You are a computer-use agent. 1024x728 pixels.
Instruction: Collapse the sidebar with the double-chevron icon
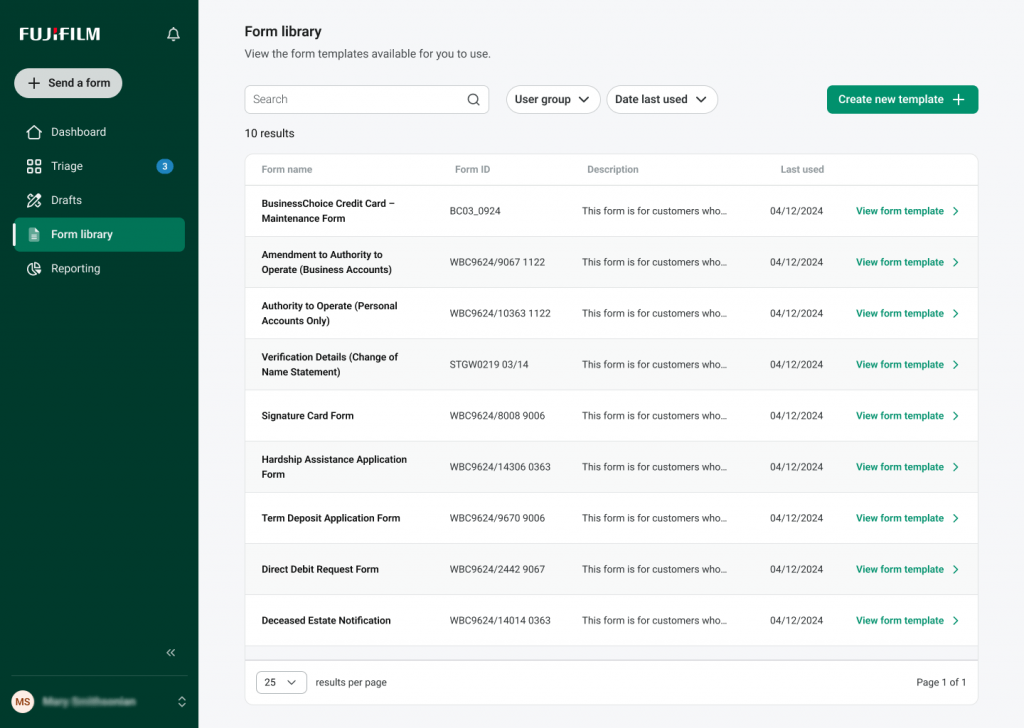coord(170,652)
